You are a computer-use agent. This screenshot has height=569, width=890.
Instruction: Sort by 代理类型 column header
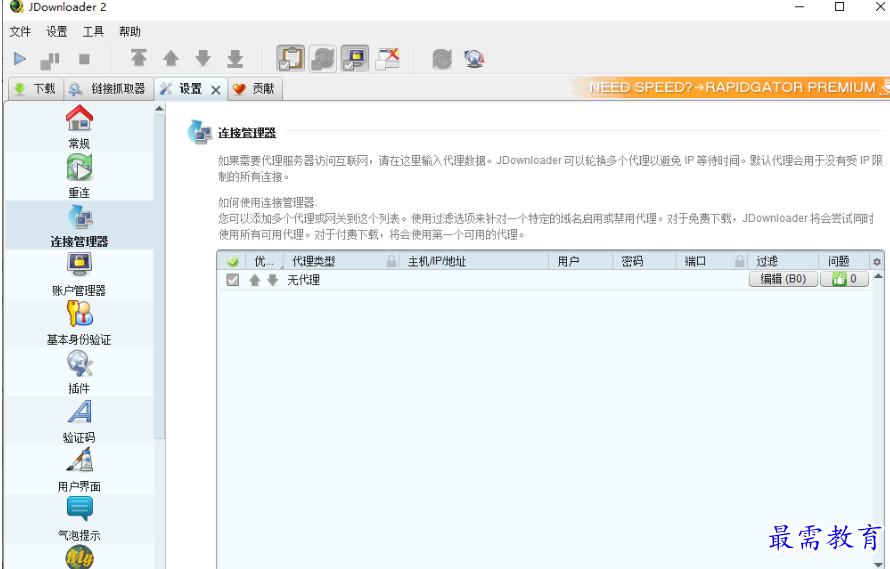(342, 261)
